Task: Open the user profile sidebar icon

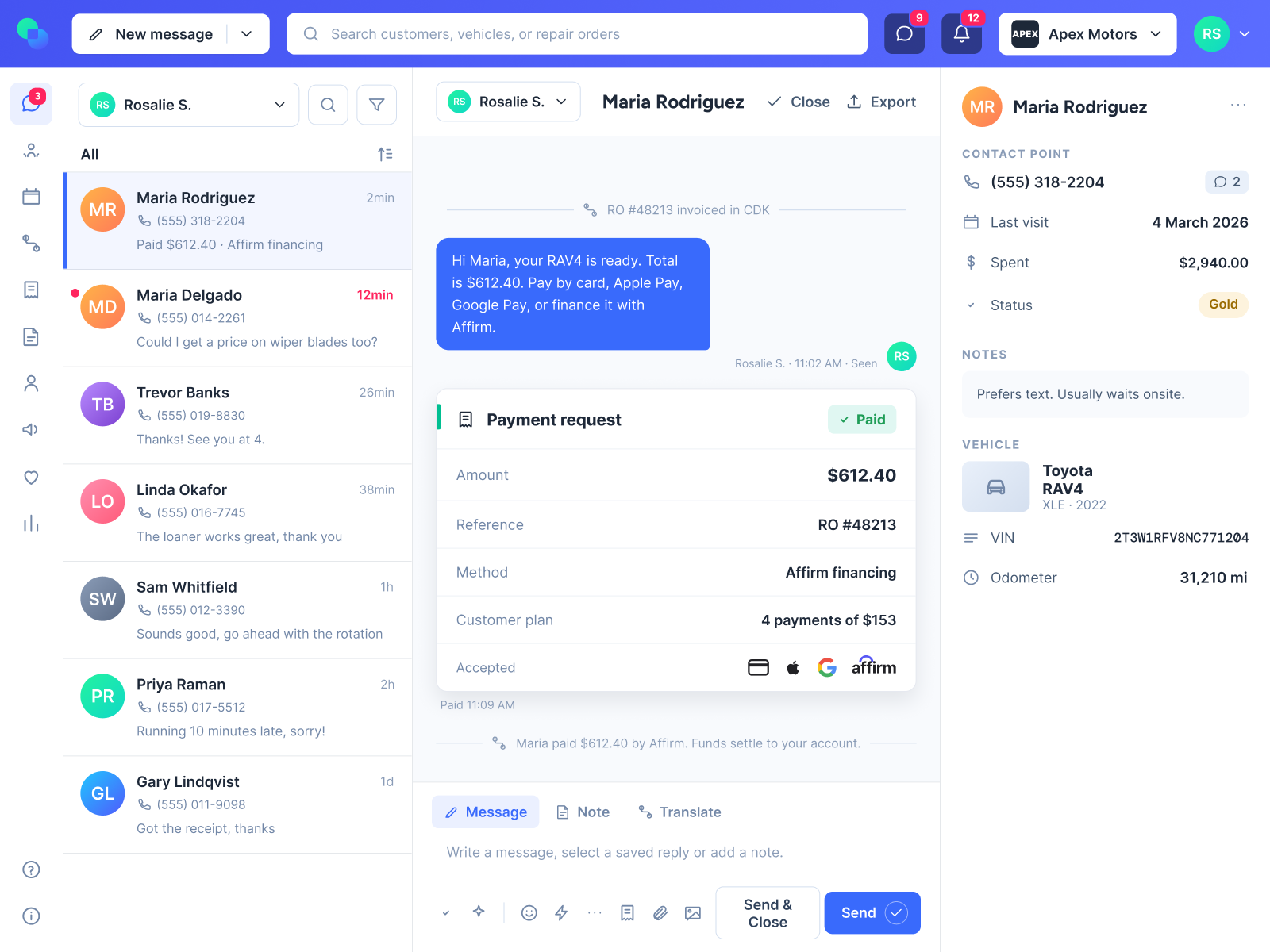Action: click(31, 384)
